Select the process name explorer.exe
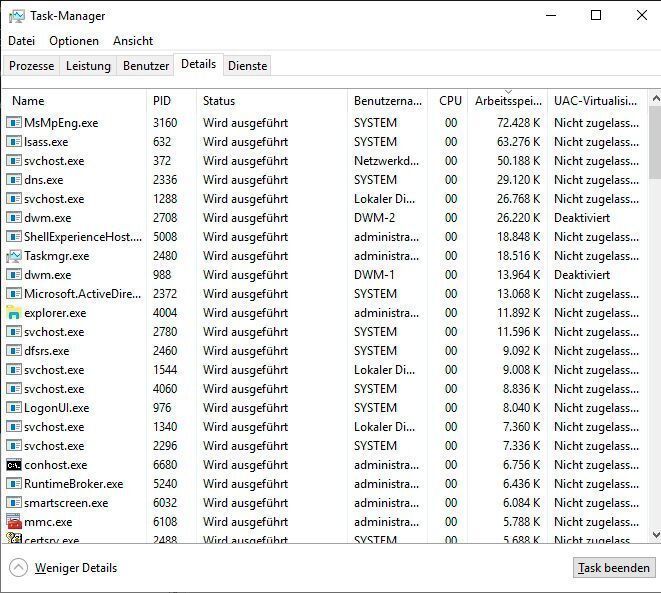Viewport: 661px width, 593px height. [x=55, y=313]
